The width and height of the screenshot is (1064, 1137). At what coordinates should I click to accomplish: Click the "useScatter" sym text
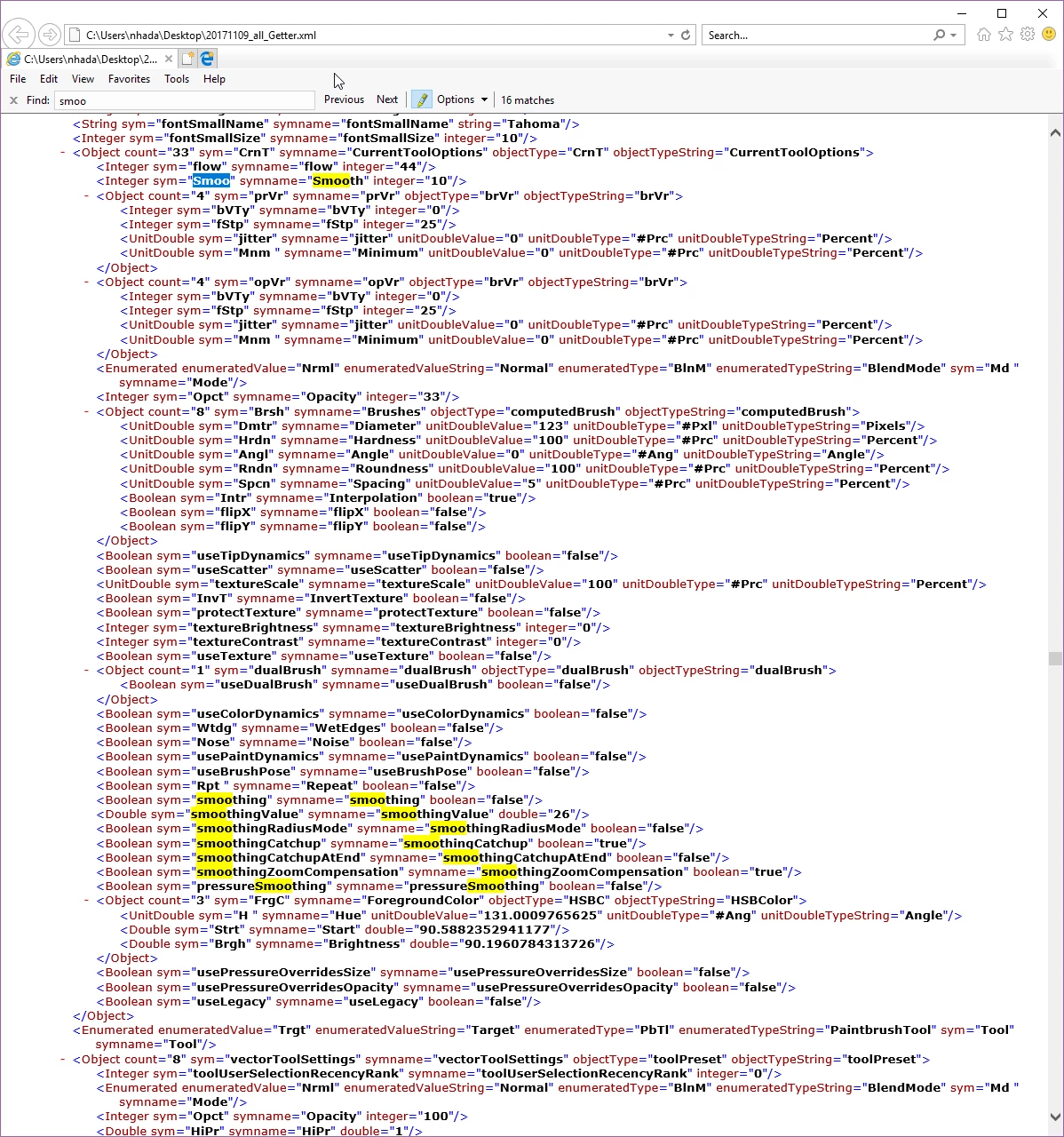point(232,570)
